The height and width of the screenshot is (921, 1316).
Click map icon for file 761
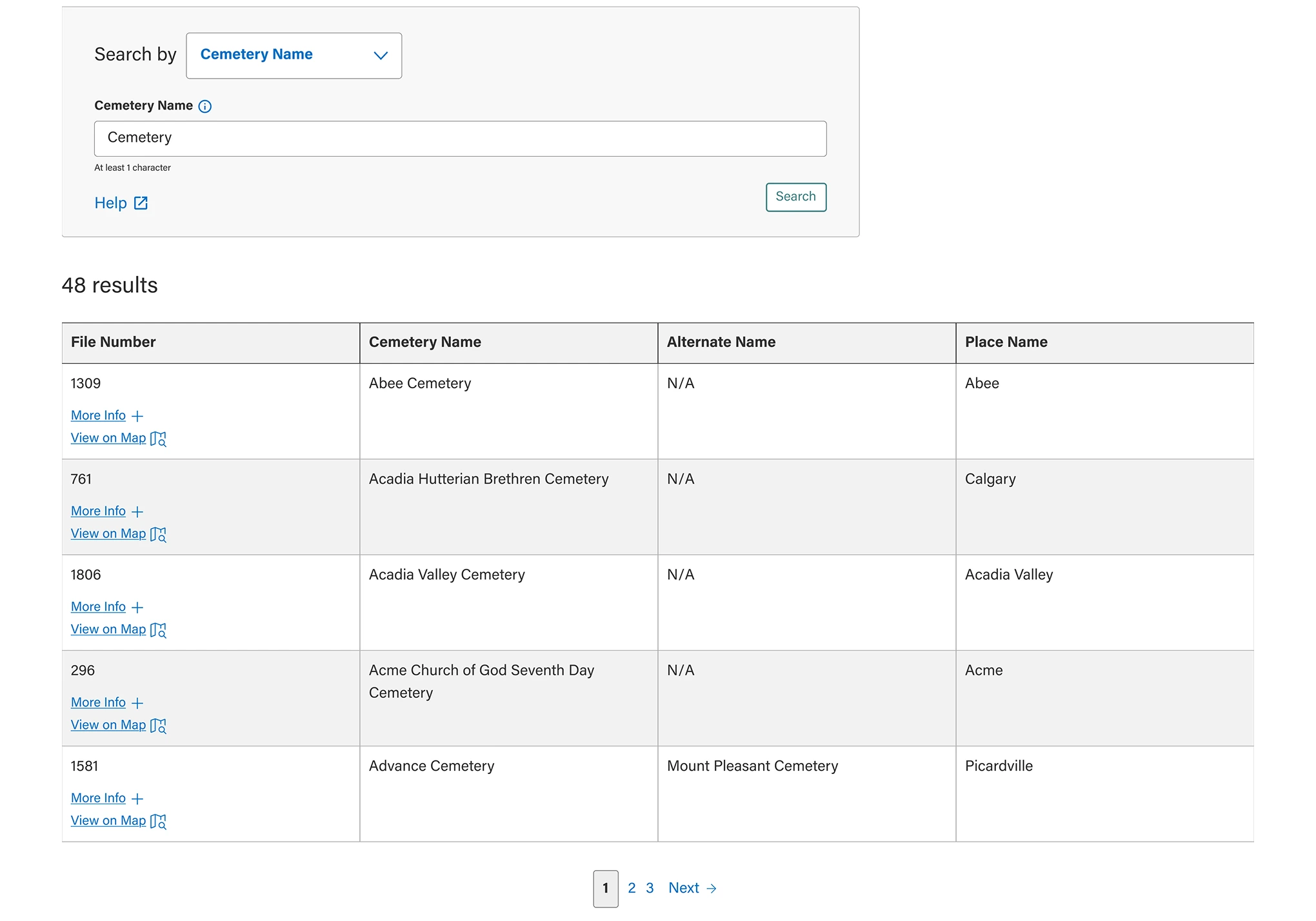pyautogui.click(x=158, y=534)
